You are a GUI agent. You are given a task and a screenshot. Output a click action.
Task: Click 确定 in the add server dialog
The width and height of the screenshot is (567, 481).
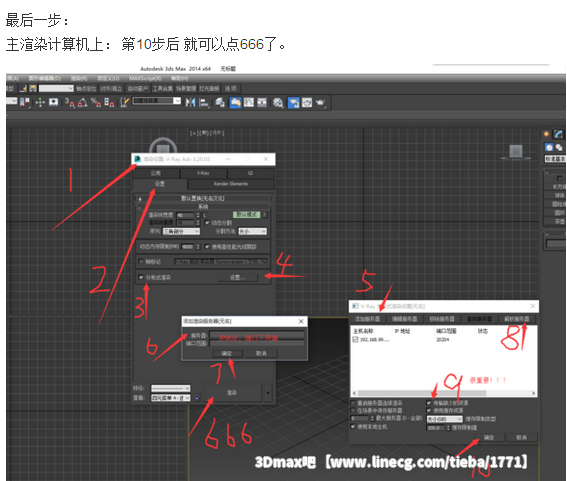point(227,353)
